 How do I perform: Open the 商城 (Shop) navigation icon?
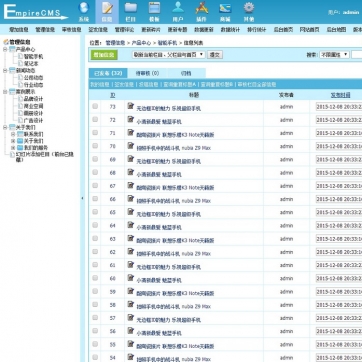click(x=225, y=11)
